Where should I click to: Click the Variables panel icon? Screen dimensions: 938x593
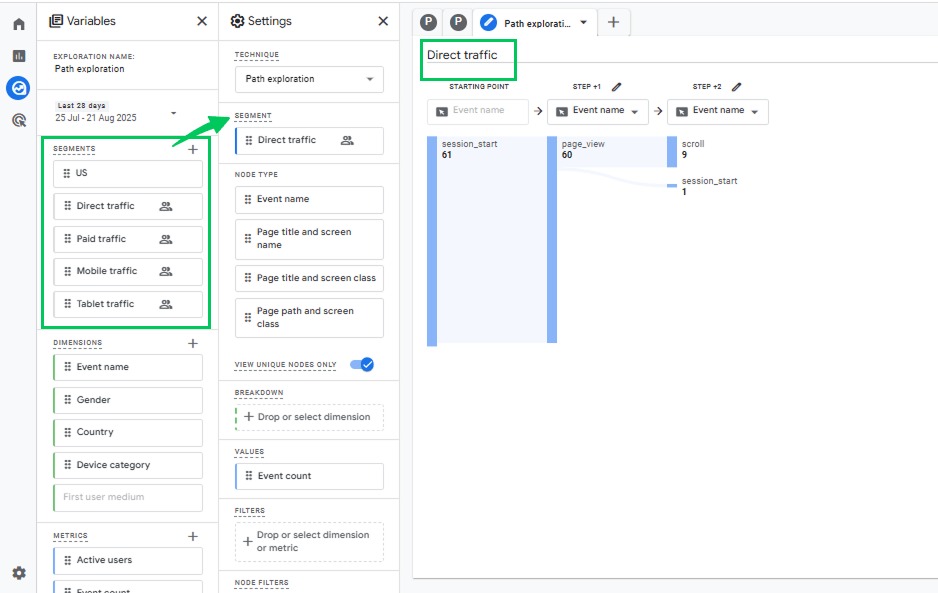point(56,21)
